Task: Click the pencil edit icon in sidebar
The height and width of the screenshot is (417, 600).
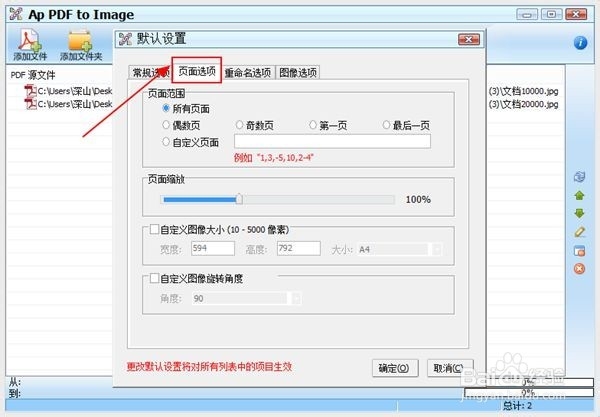Action: click(579, 232)
